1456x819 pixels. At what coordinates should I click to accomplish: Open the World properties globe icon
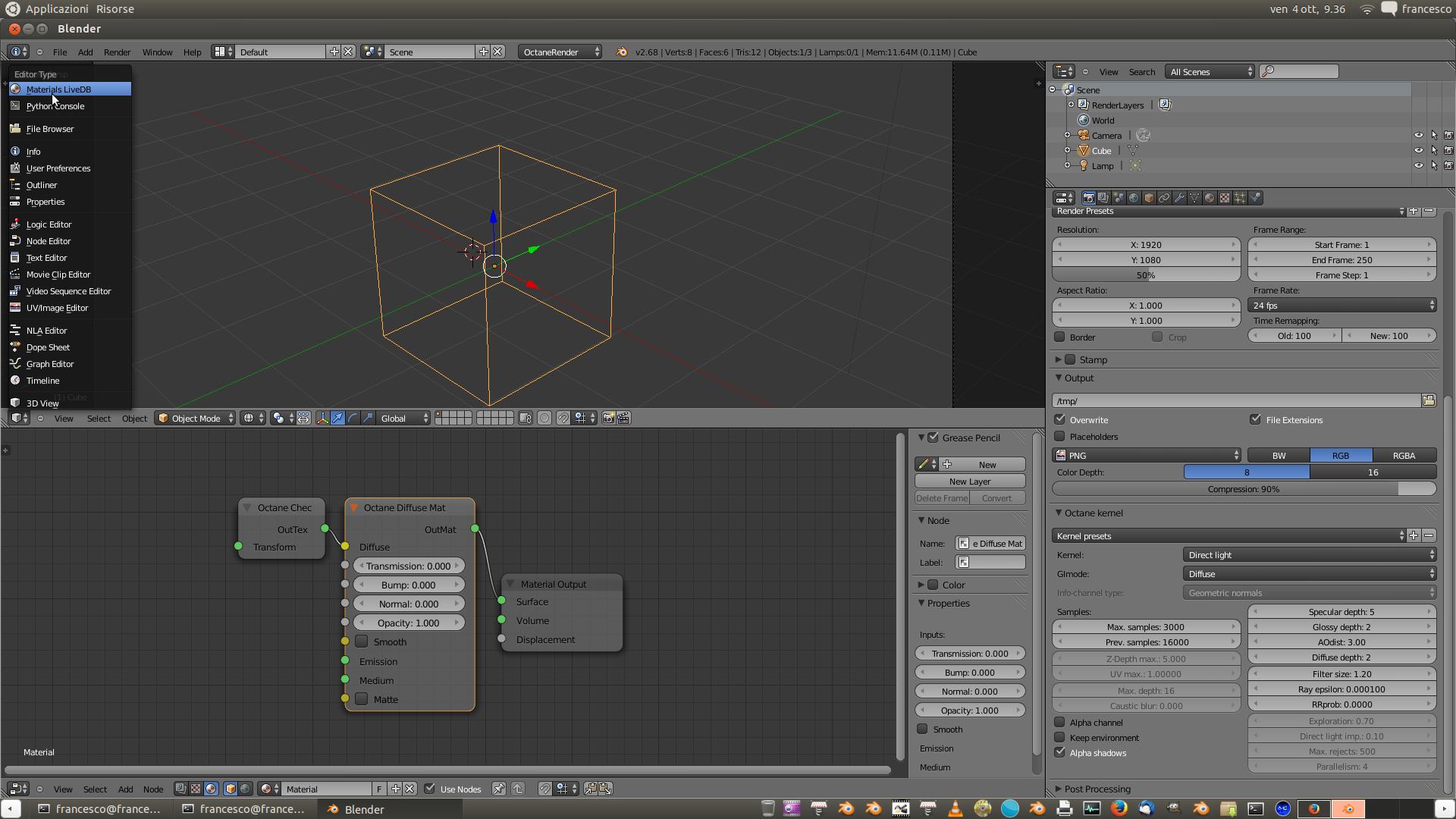1134,198
